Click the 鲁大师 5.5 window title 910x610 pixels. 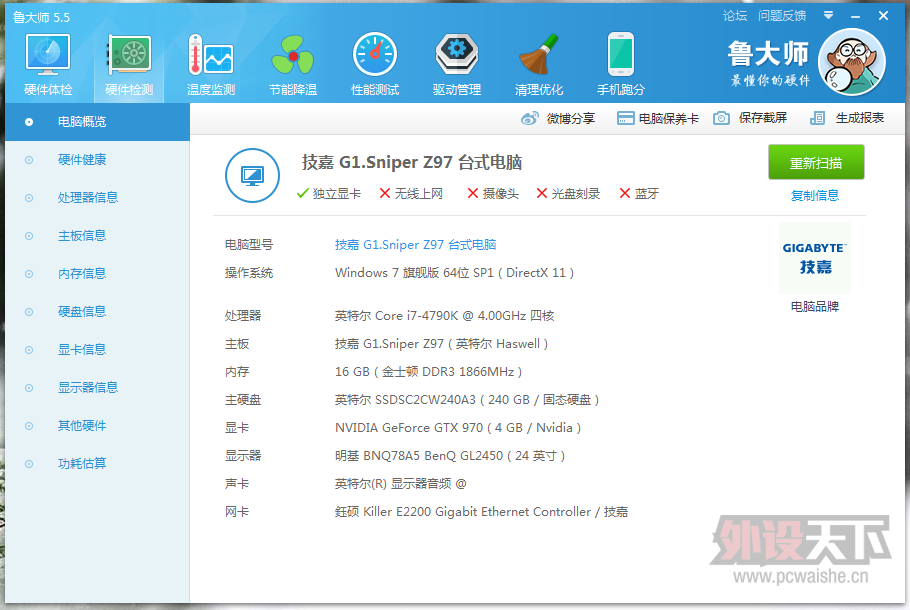pyautogui.click(x=41, y=18)
